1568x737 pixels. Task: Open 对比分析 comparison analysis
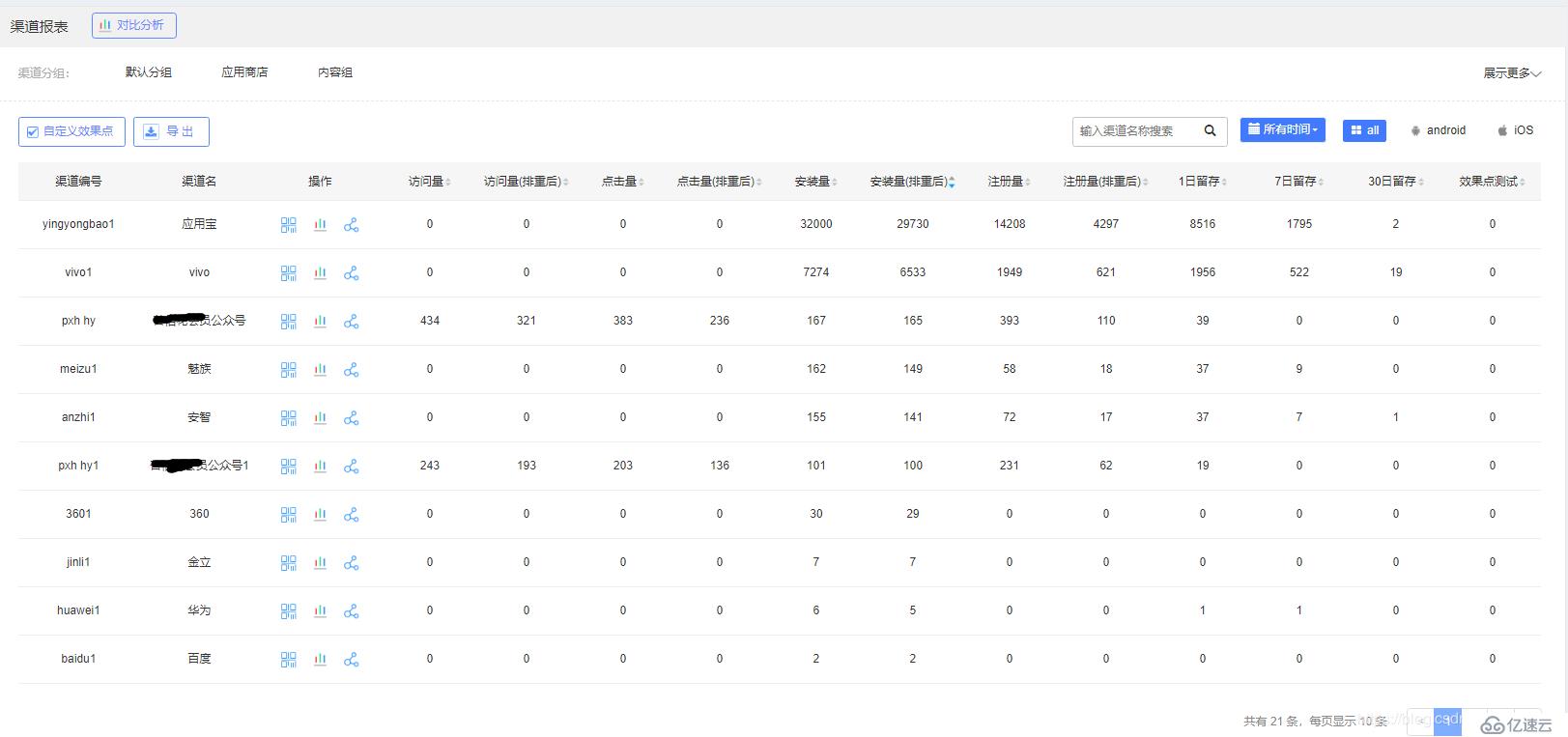[134, 25]
